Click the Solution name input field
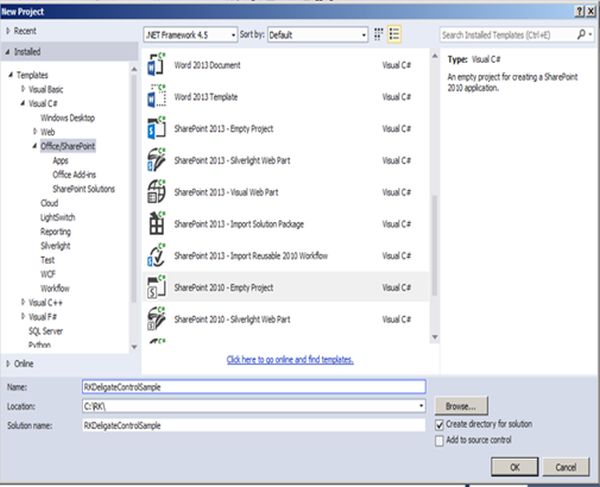The image size is (600, 487). 254,425
